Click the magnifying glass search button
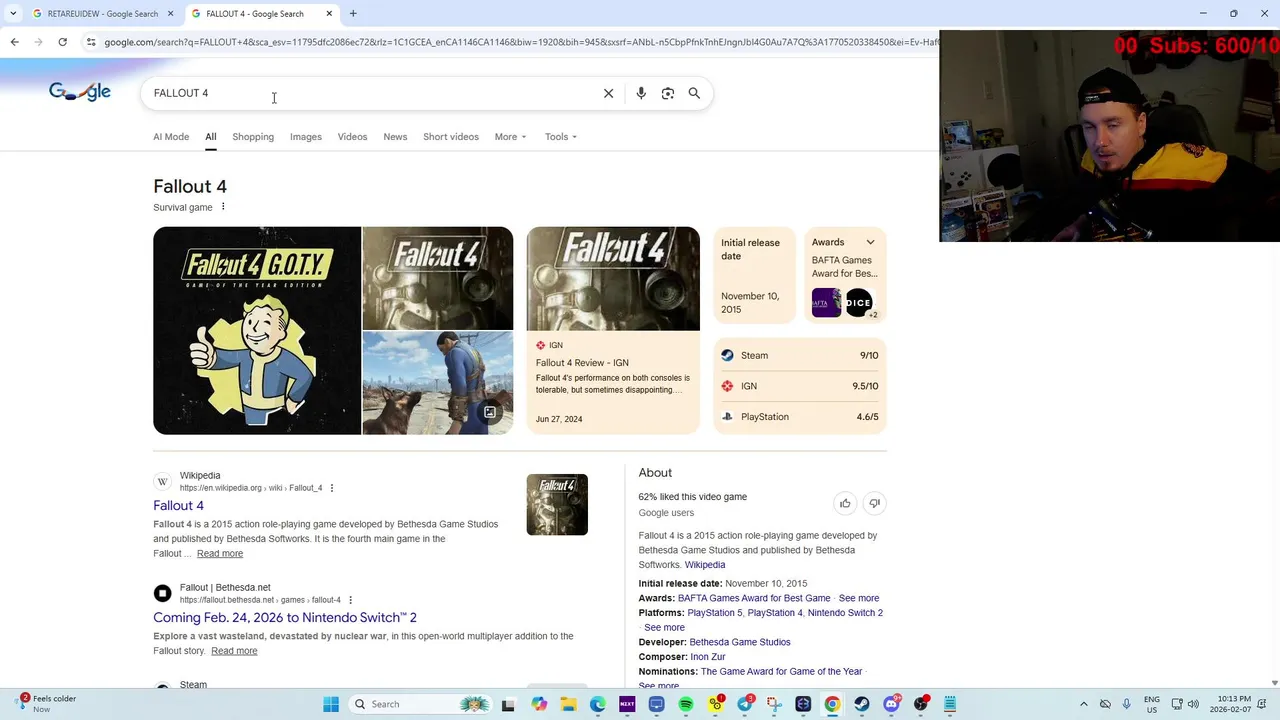Screen dimensions: 1280x720 click(694, 93)
